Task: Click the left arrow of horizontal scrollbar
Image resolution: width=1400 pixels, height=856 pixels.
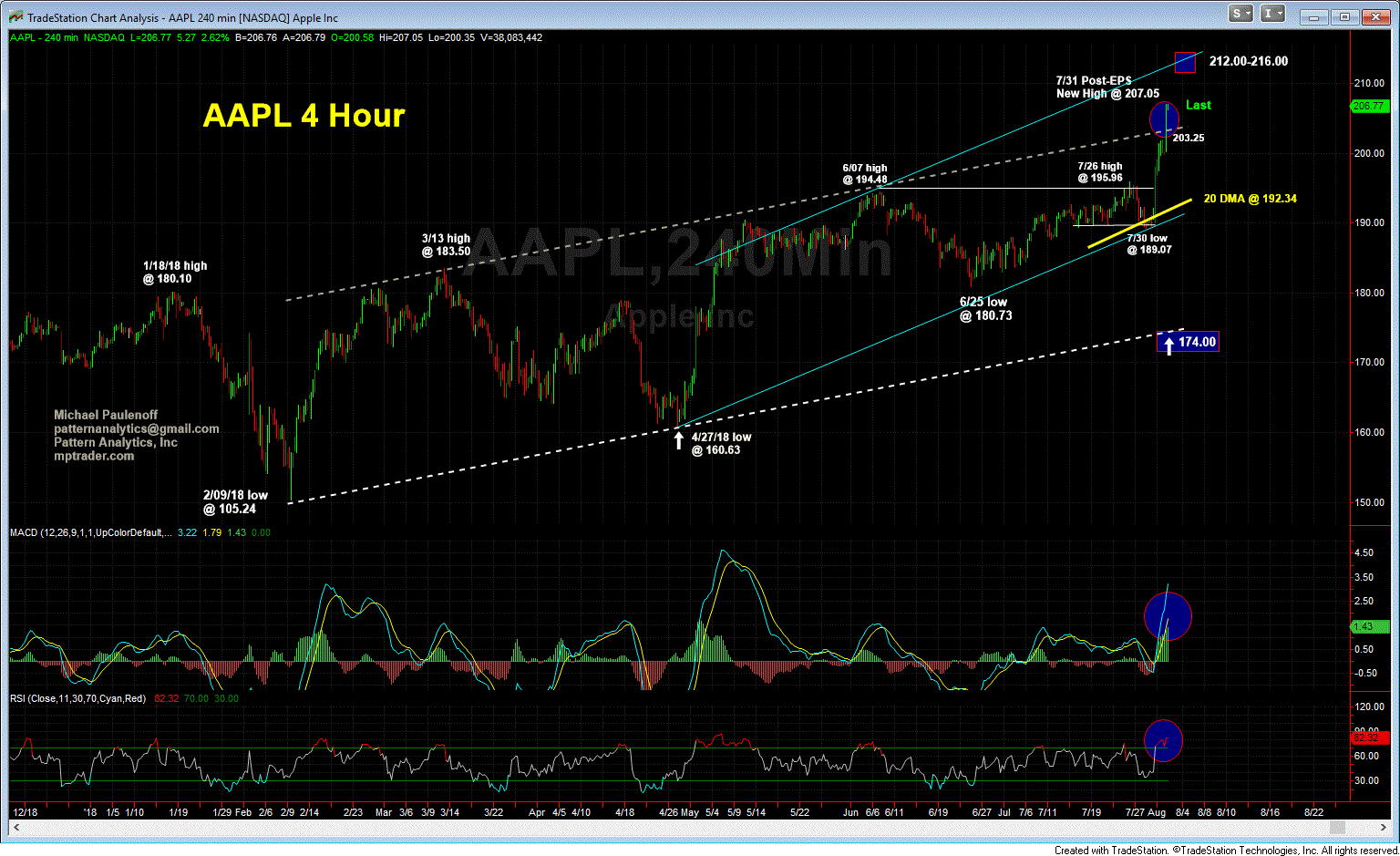Action: click(x=15, y=828)
